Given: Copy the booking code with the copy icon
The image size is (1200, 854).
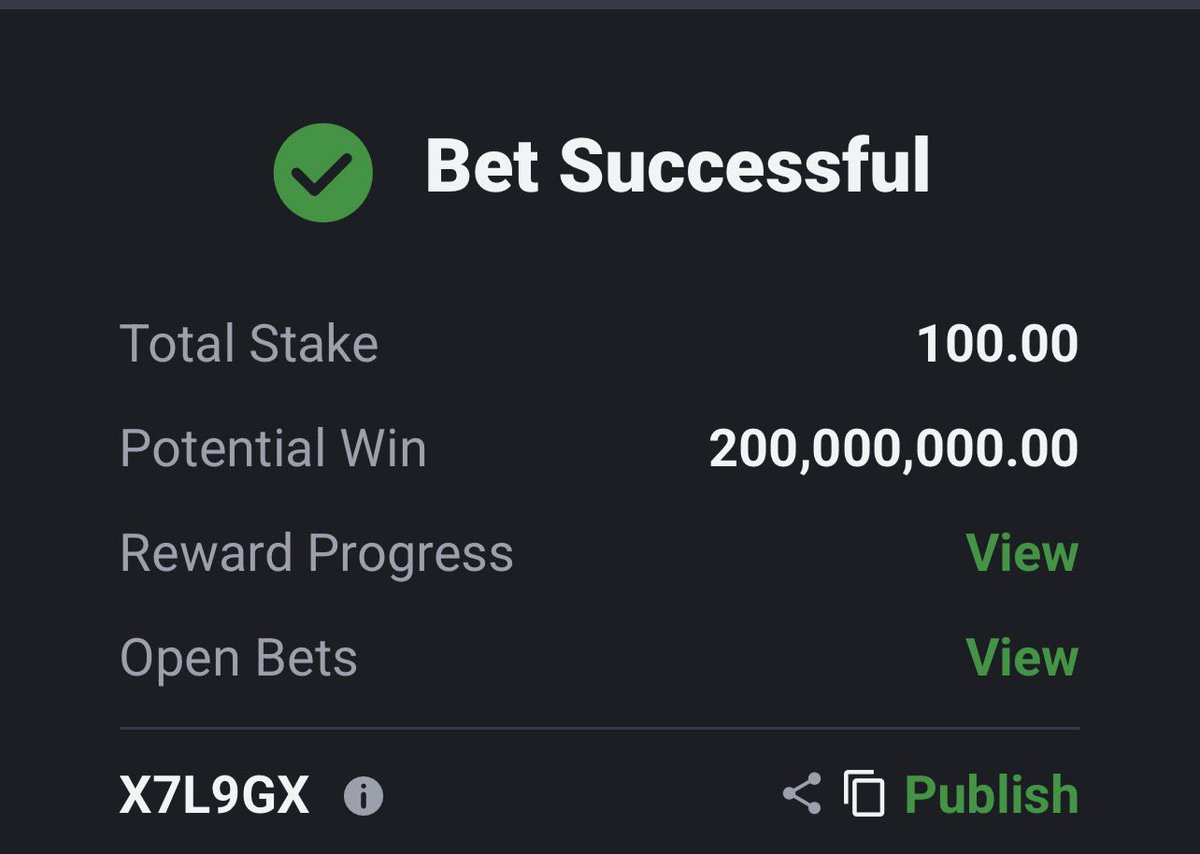Looking at the screenshot, I should pyautogui.click(x=864, y=794).
